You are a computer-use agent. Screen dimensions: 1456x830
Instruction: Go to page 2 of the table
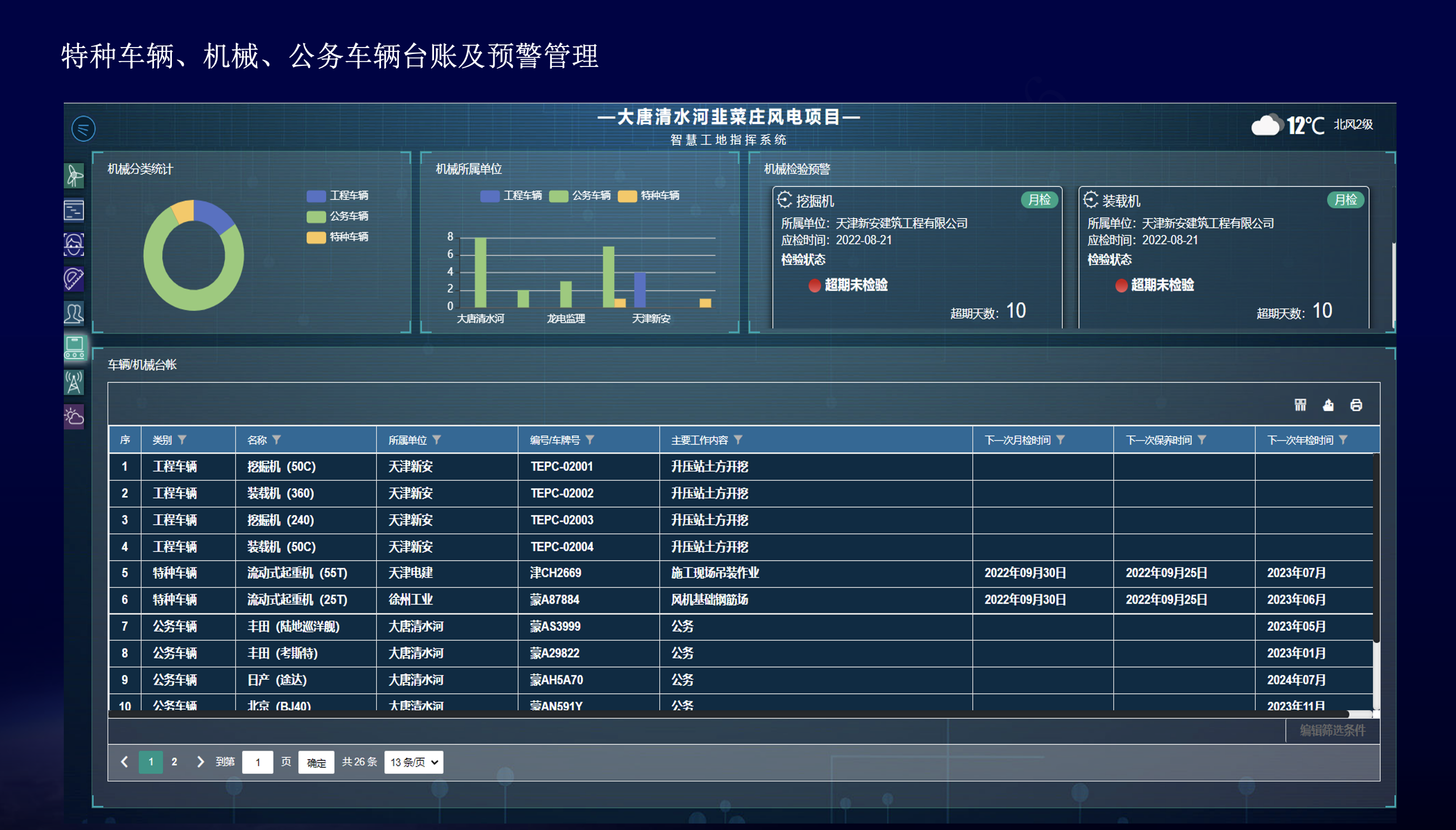point(175,761)
